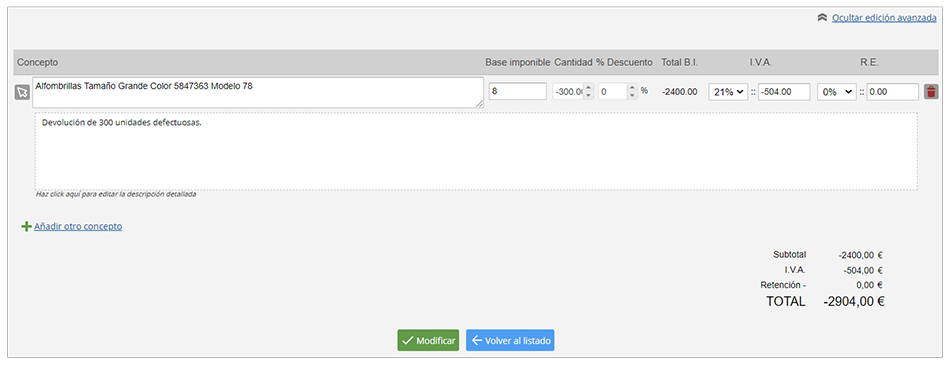
Task: Open the 0% R.E. dropdown
Action: (837, 92)
